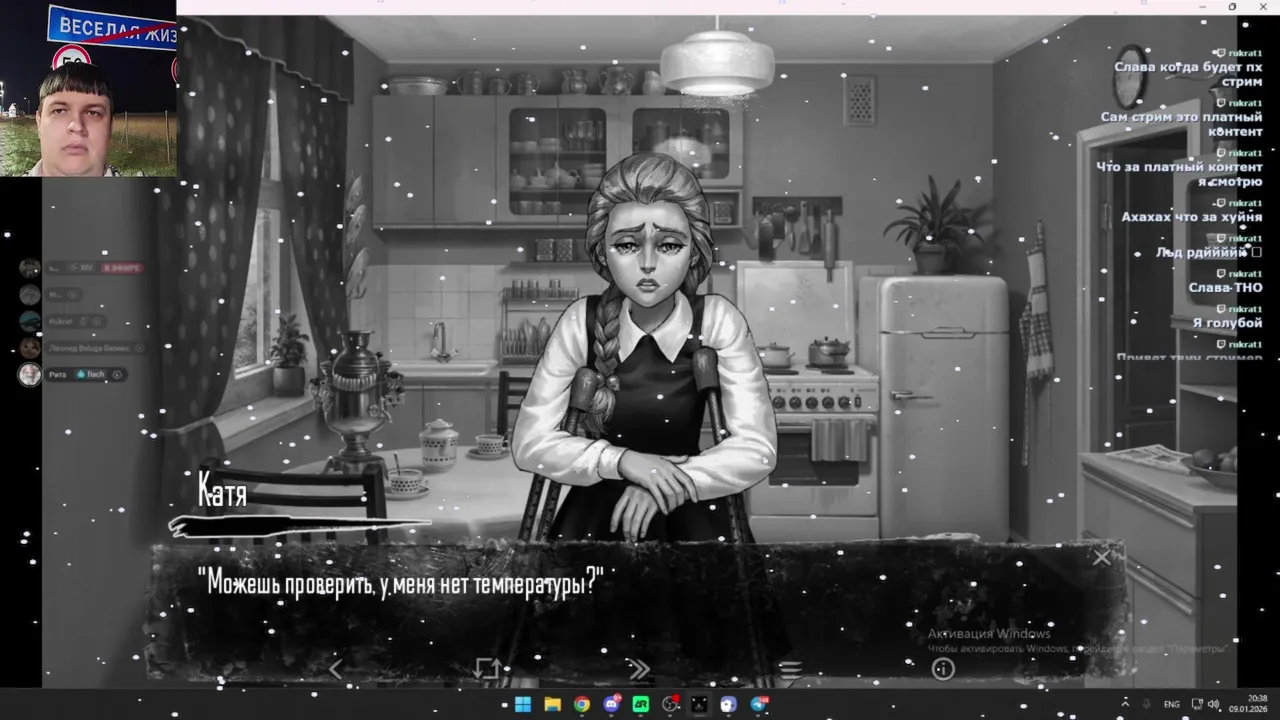Viewport: 1280px width, 720px height.
Task: Click chat message "Сам стрим это платный контент"
Action: [x=1181, y=124]
